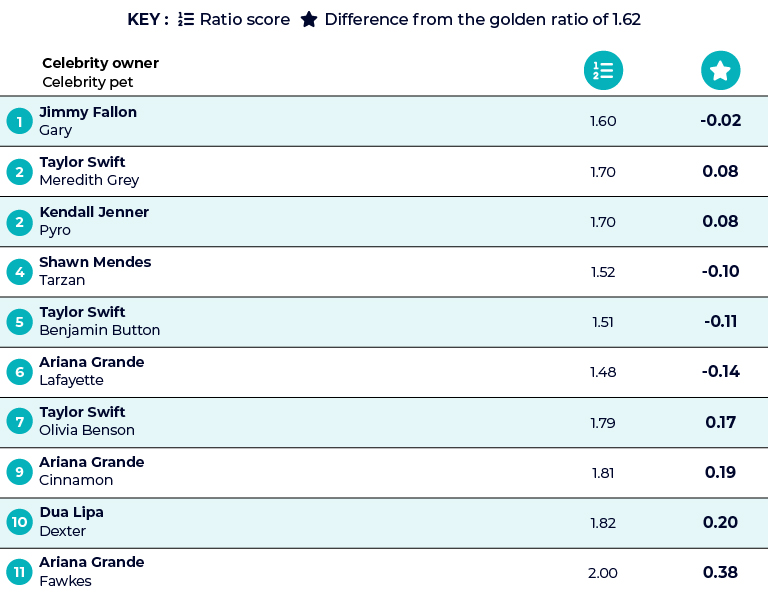This screenshot has height=614, width=768.
Task: Click the numbered list icon in the key
Action: click(186, 19)
